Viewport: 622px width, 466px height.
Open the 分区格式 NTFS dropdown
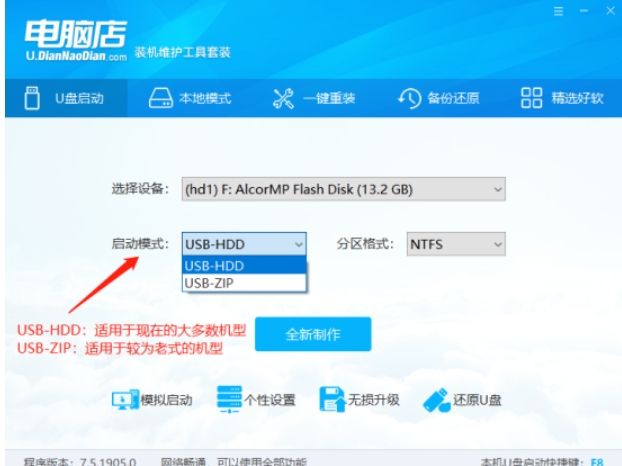tap(456, 244)
